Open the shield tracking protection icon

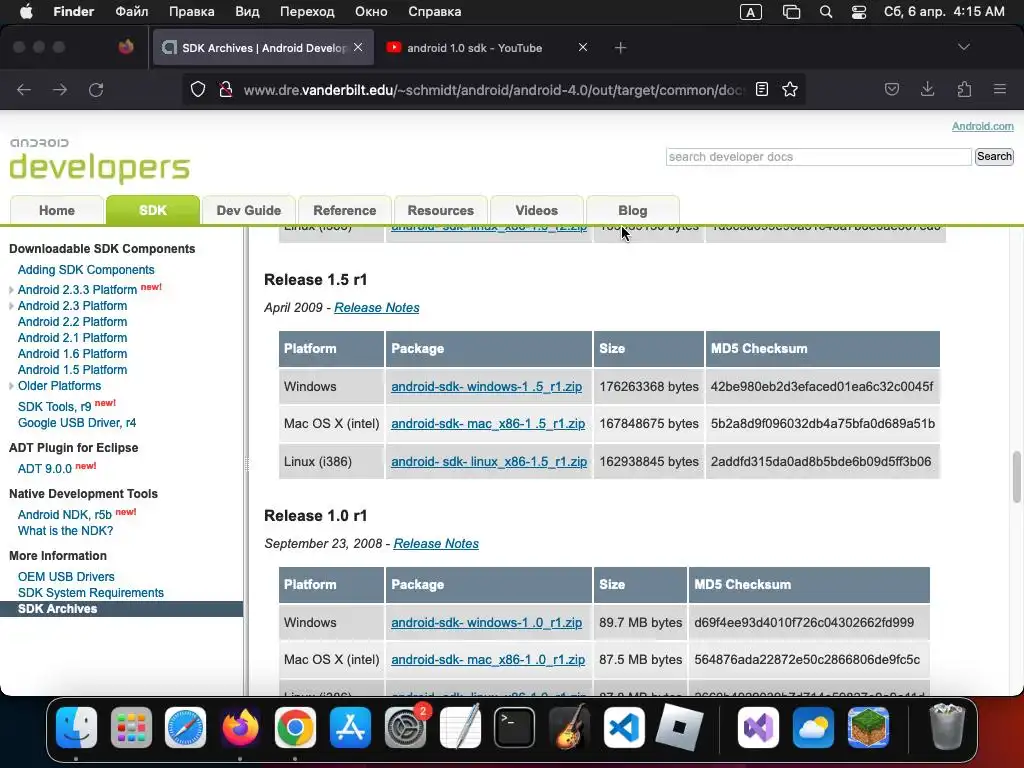198,89
